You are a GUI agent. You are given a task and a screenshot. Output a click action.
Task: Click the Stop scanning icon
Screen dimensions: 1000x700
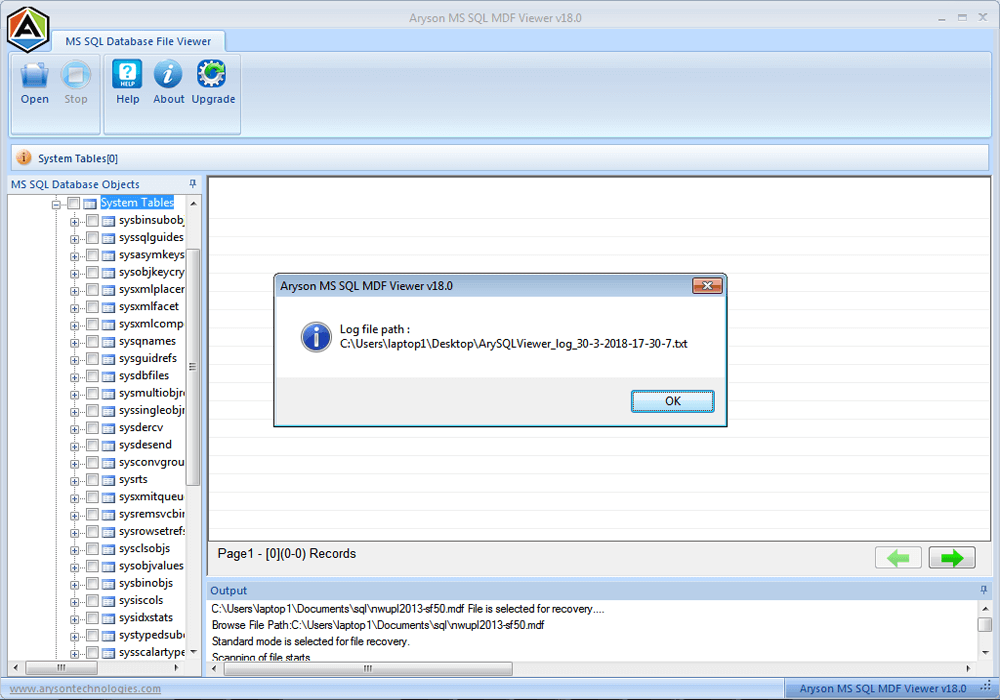(x=75, y=76)
